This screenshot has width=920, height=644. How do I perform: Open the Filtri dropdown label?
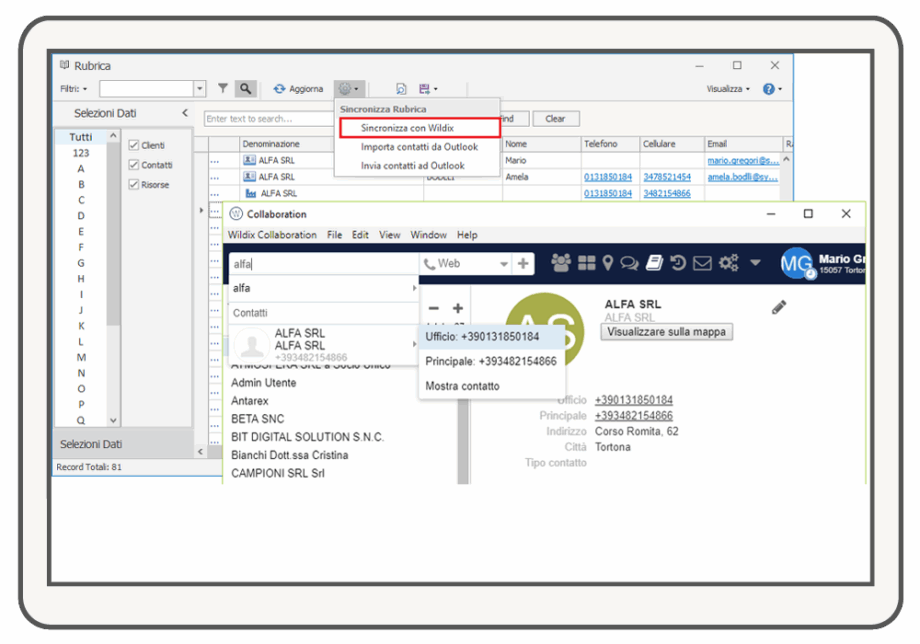pos(73,89)
